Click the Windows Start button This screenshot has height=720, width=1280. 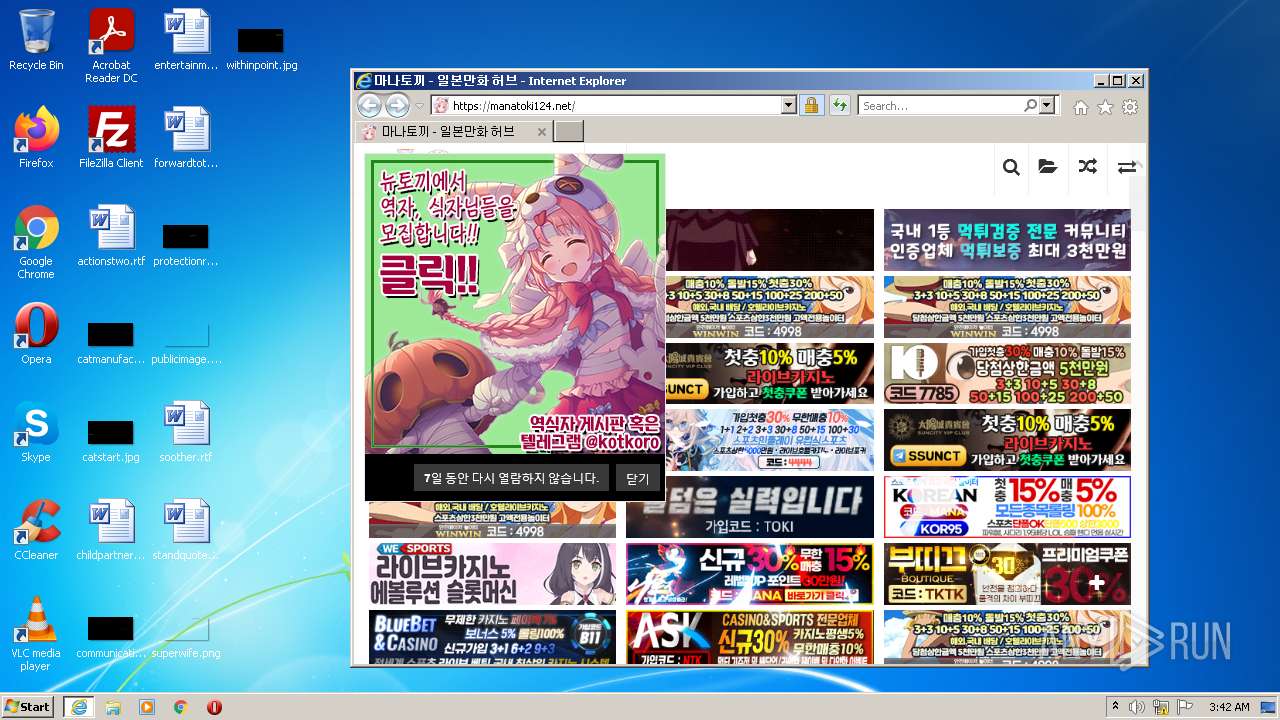[x=28, y=707]
